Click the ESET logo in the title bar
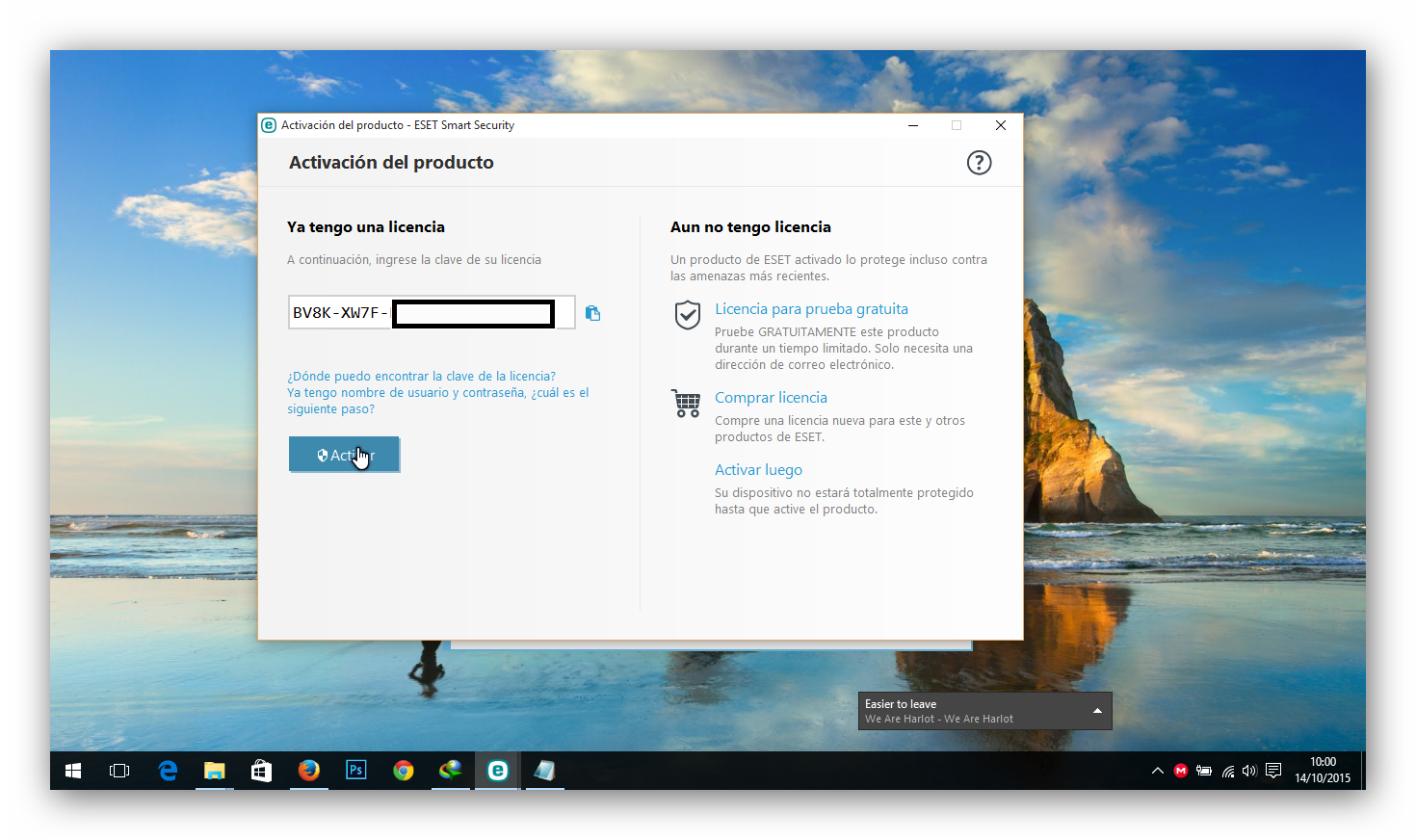The width and height of the screenshot is (1416, 840). click(269, 125)
